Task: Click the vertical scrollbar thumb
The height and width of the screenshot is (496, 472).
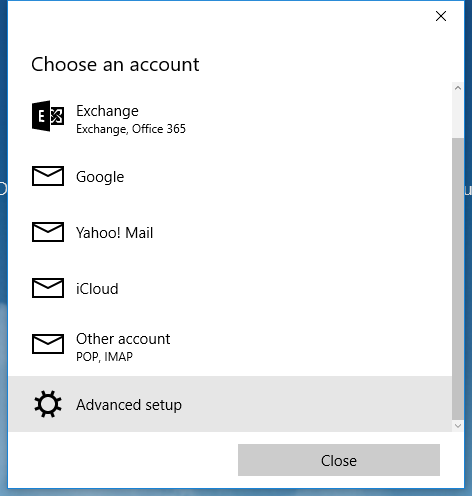Action: [458, 279]
